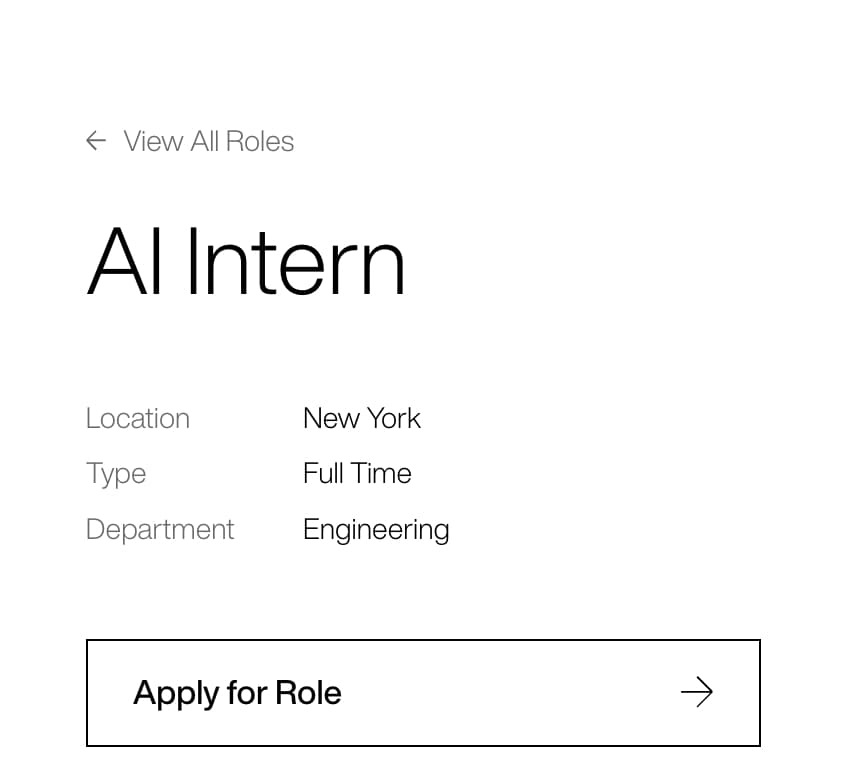Image resolution: width=848 pixels, height=782 pixels.
Task: Click the Apply for Role text label
Action: 237,692
